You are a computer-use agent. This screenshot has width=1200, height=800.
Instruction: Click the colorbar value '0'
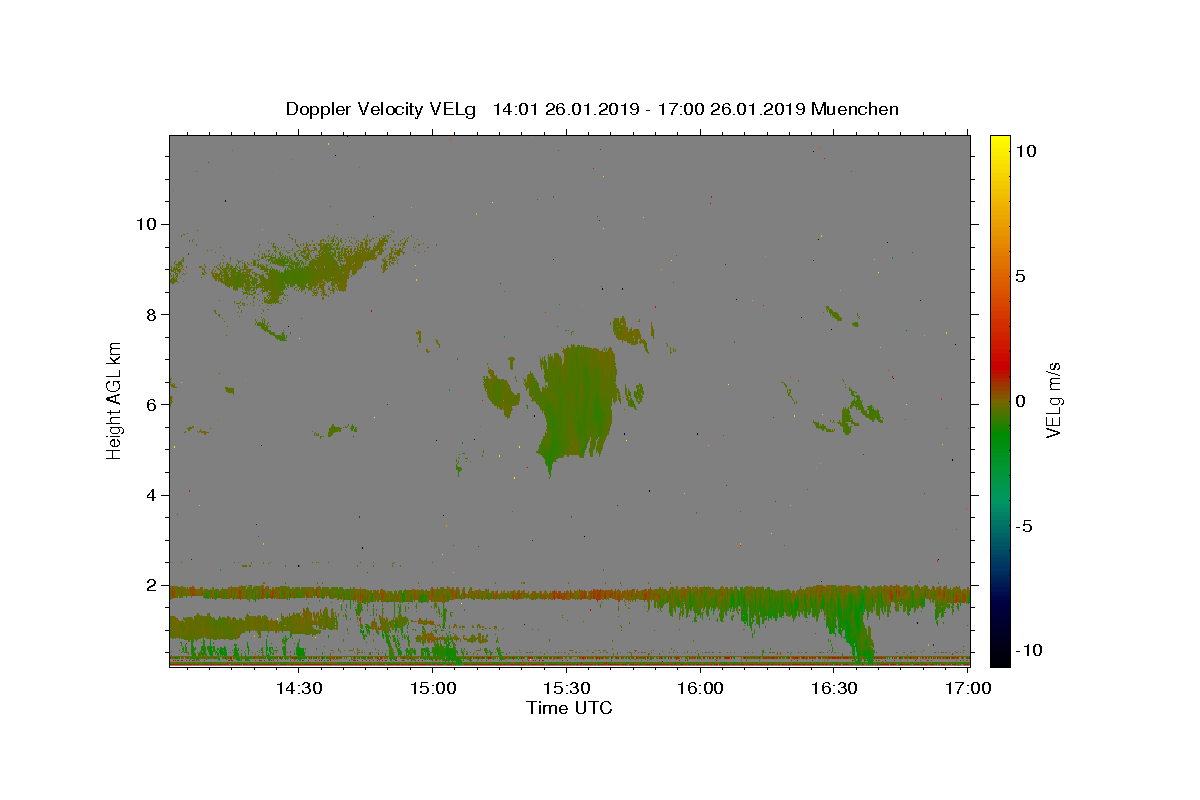(1020, 401)
